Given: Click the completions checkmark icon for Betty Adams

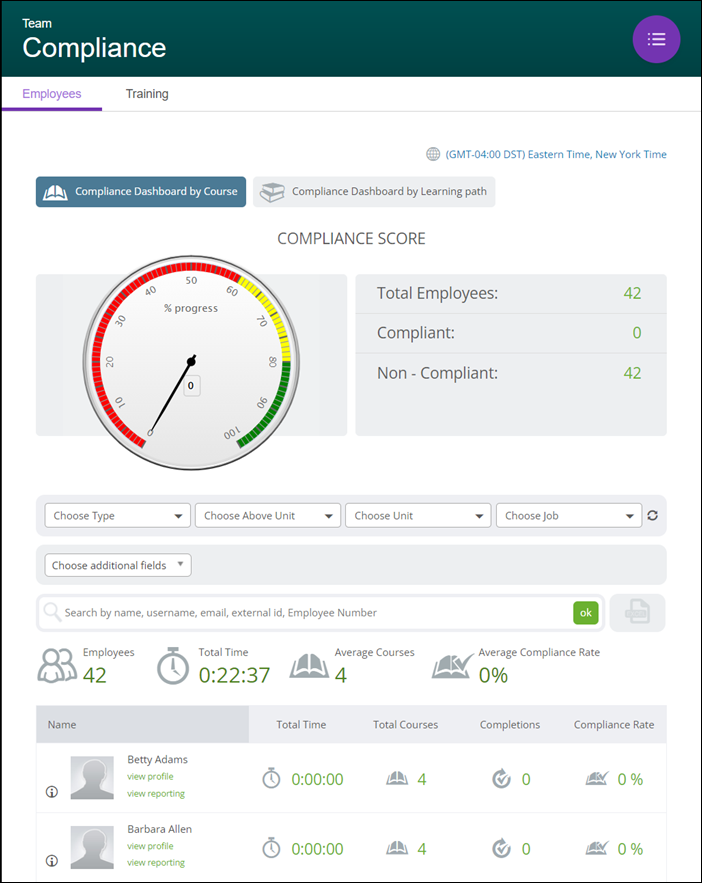Looking at the screenshot, I should [x=502, y=778].
